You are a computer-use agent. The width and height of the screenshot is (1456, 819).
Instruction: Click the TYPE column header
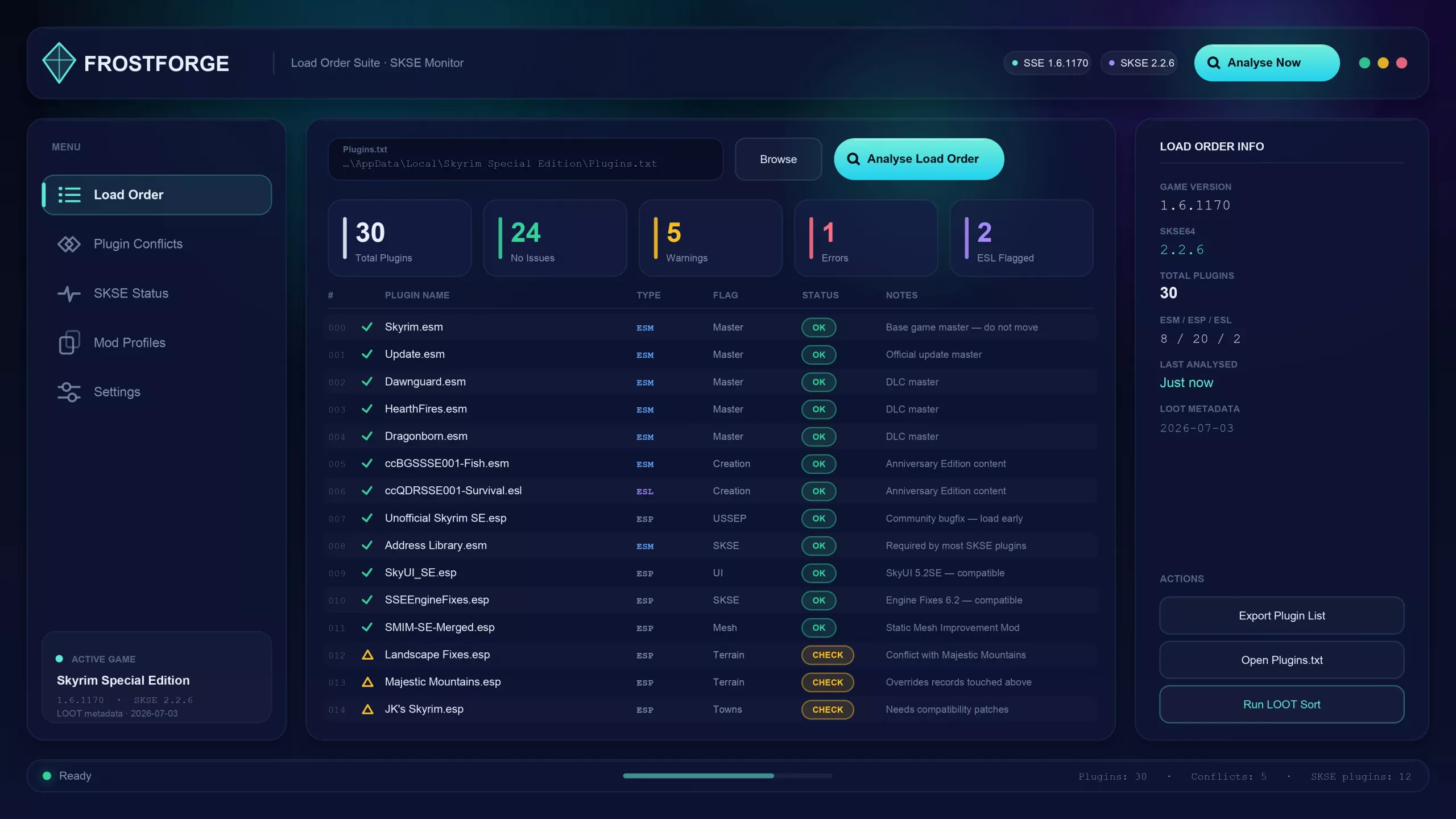(648, 295)
